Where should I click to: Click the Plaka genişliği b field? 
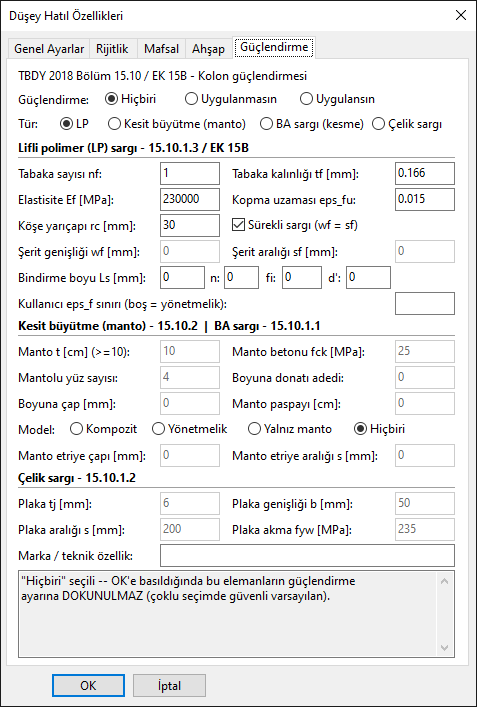[425, 503]
